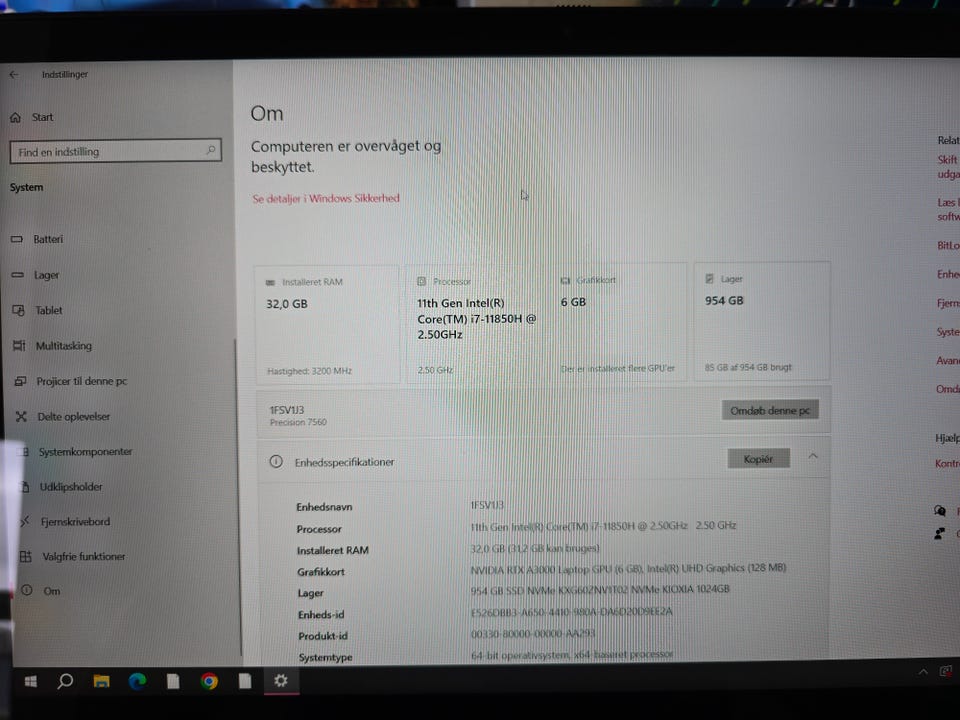Click the Valgfrie funktioner icon

26,557
